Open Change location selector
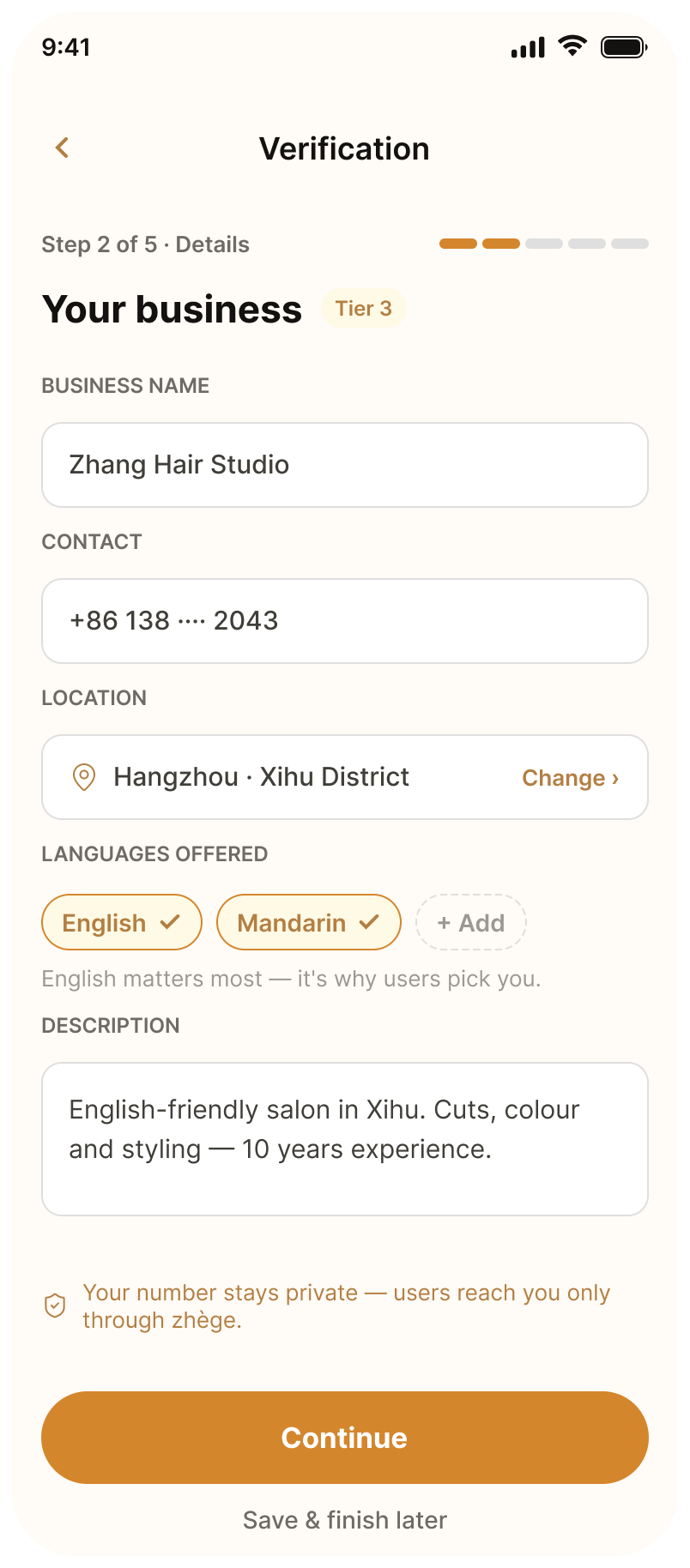 pos(571,778)
